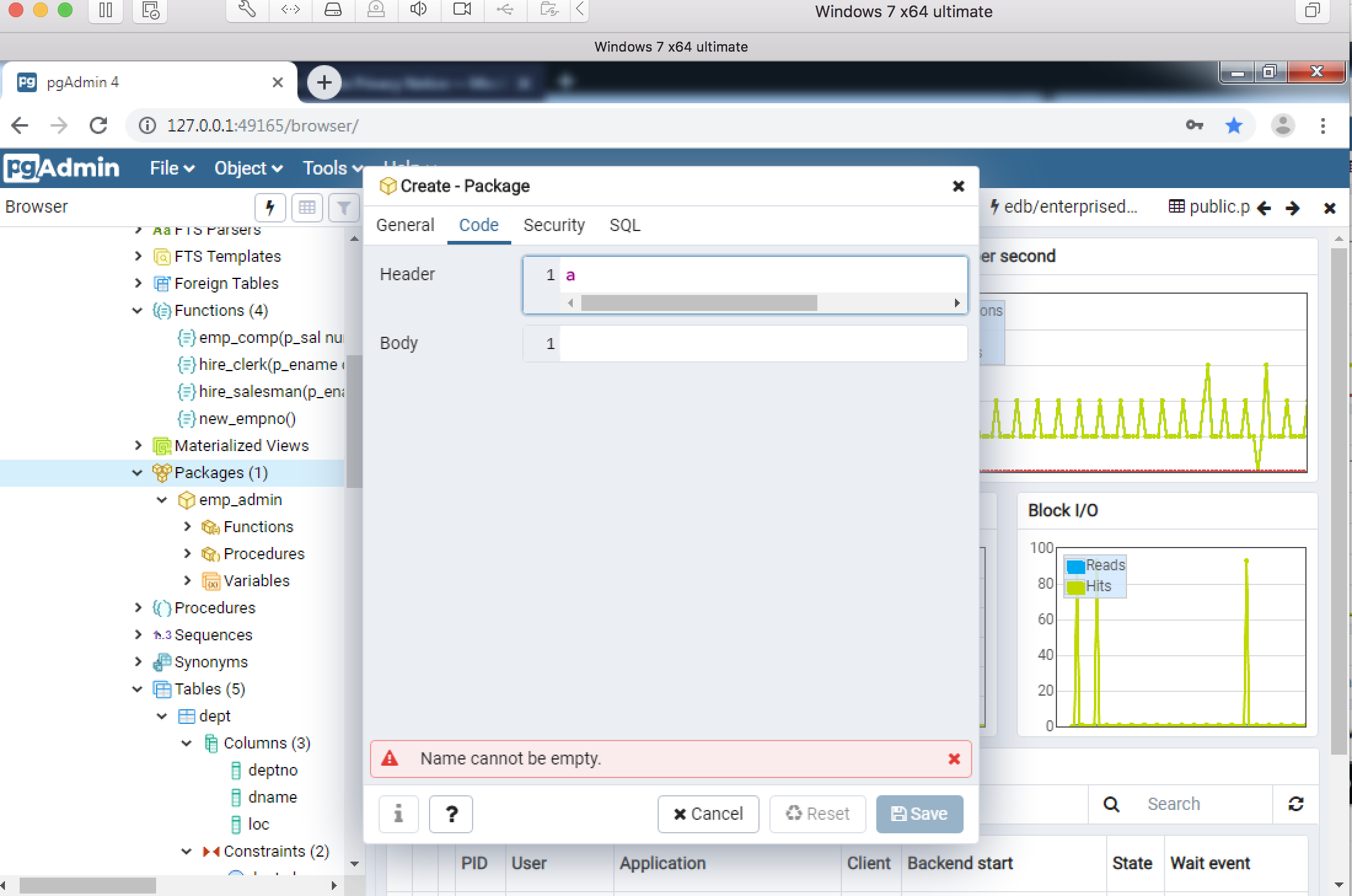Image resolution: width=1352 pixels, height=896 pixels.
Task: Click the Cancel button
Action: 708,814
